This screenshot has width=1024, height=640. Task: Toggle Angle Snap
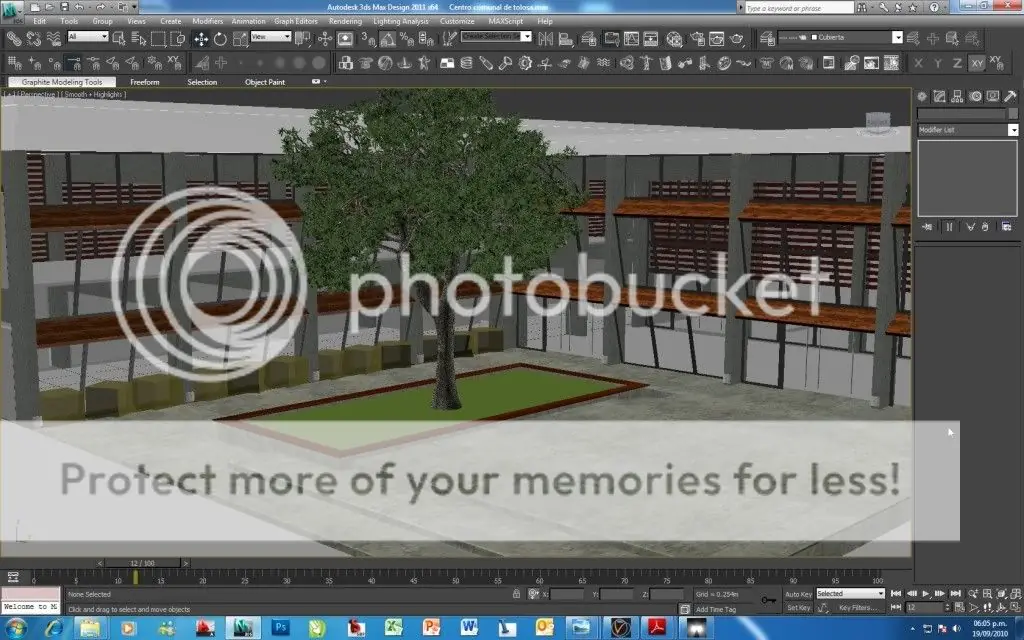[x=387, y=39]
